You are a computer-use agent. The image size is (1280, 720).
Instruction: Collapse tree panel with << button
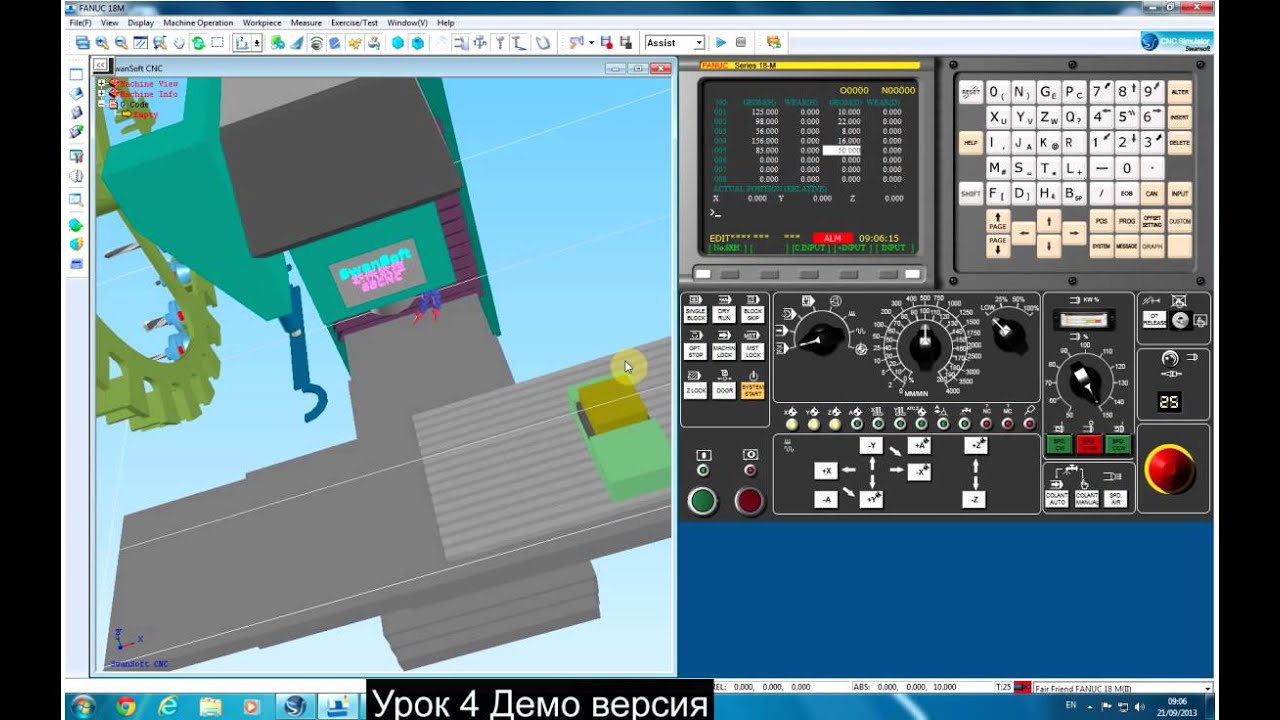click(x=100, y=65)
